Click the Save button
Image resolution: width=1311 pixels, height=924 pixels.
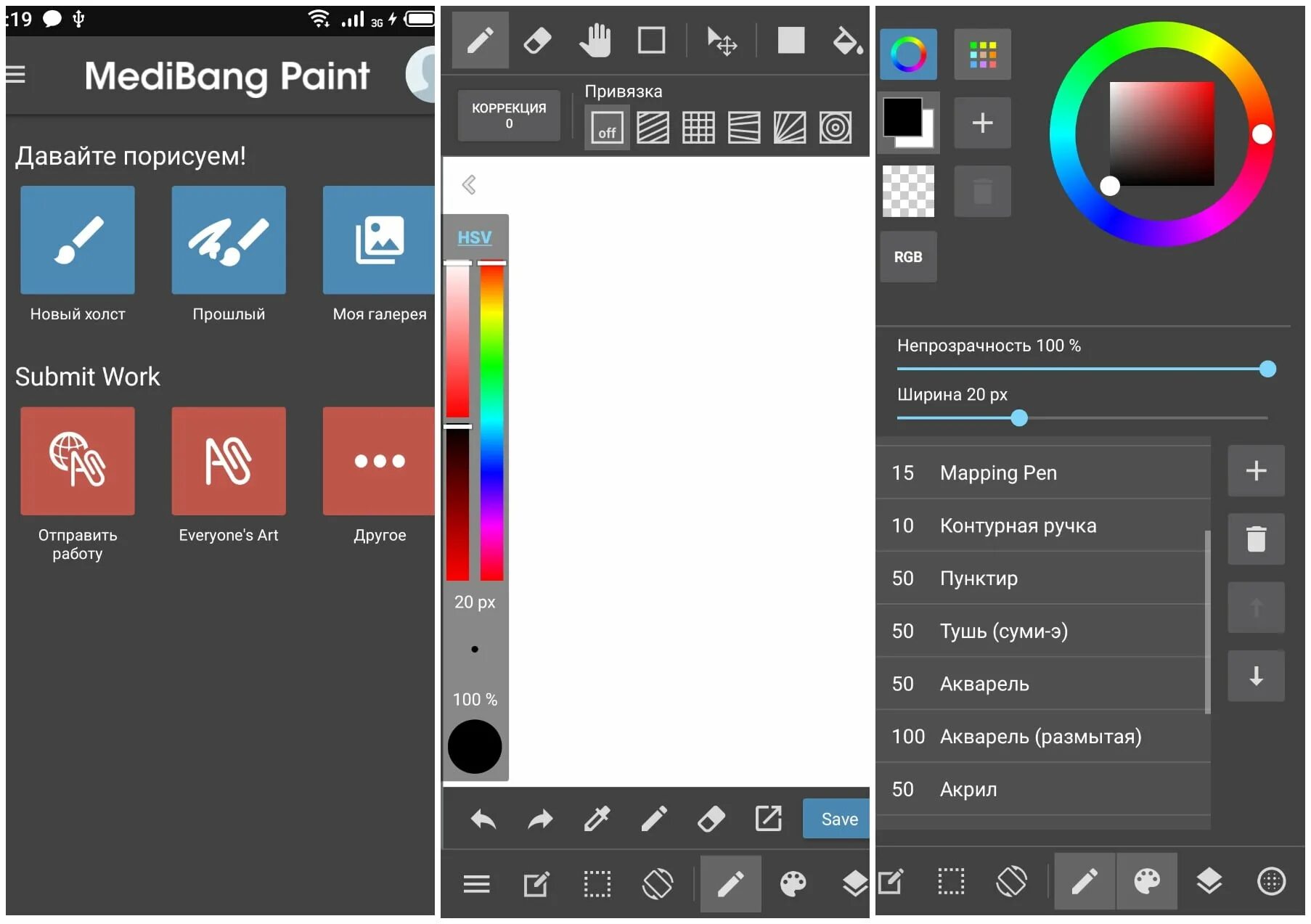coord(838,819)
